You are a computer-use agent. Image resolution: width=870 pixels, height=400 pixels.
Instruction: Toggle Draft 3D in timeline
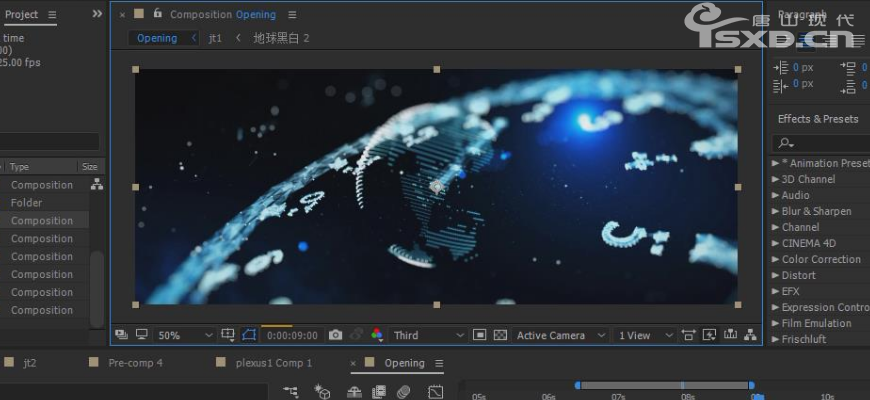pyautogui.click(x=322, y=392)
